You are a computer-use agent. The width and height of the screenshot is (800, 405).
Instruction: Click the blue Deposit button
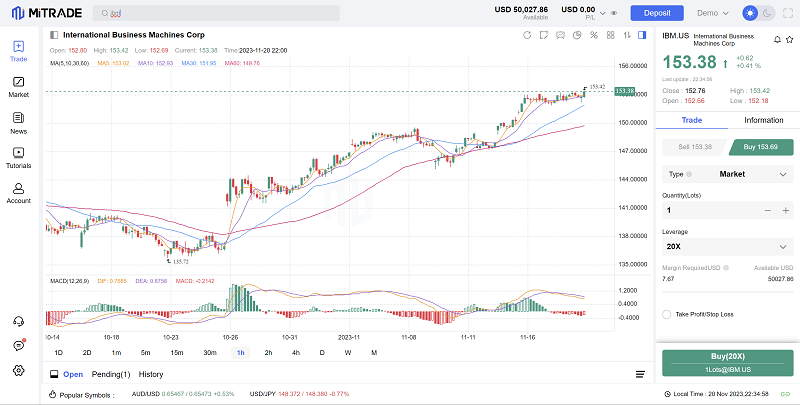656,13
